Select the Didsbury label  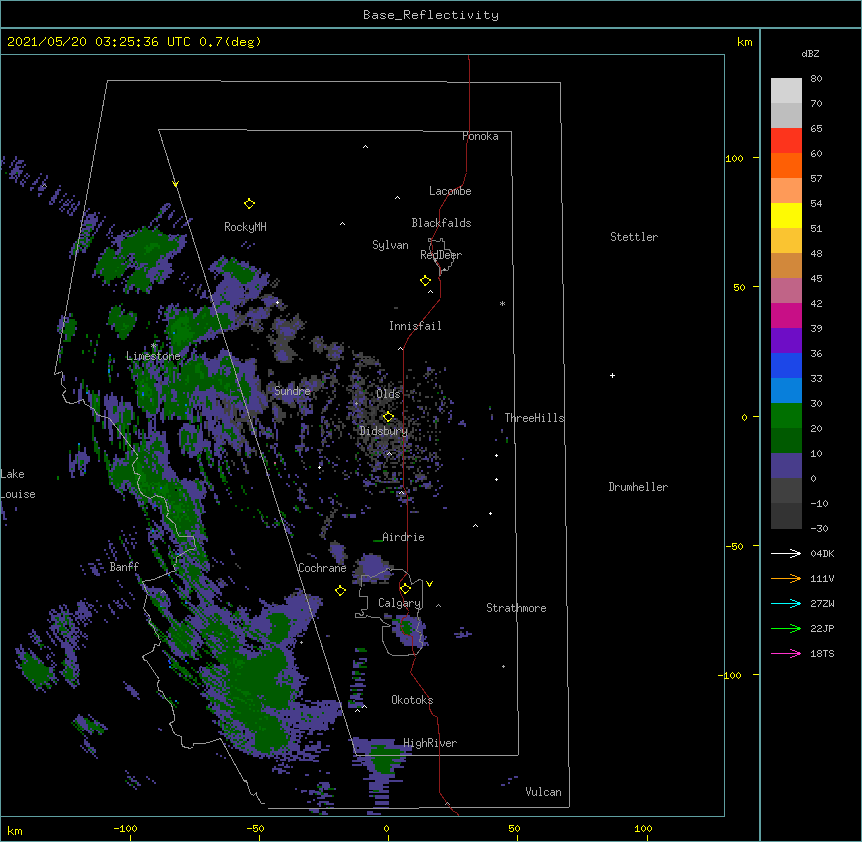[x=384, y=431]
